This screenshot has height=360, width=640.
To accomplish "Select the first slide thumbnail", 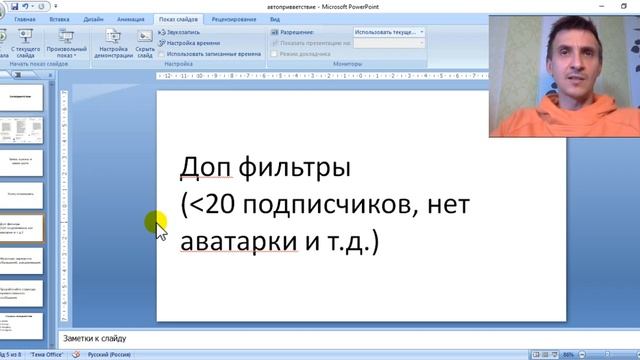I will [21, 98].
